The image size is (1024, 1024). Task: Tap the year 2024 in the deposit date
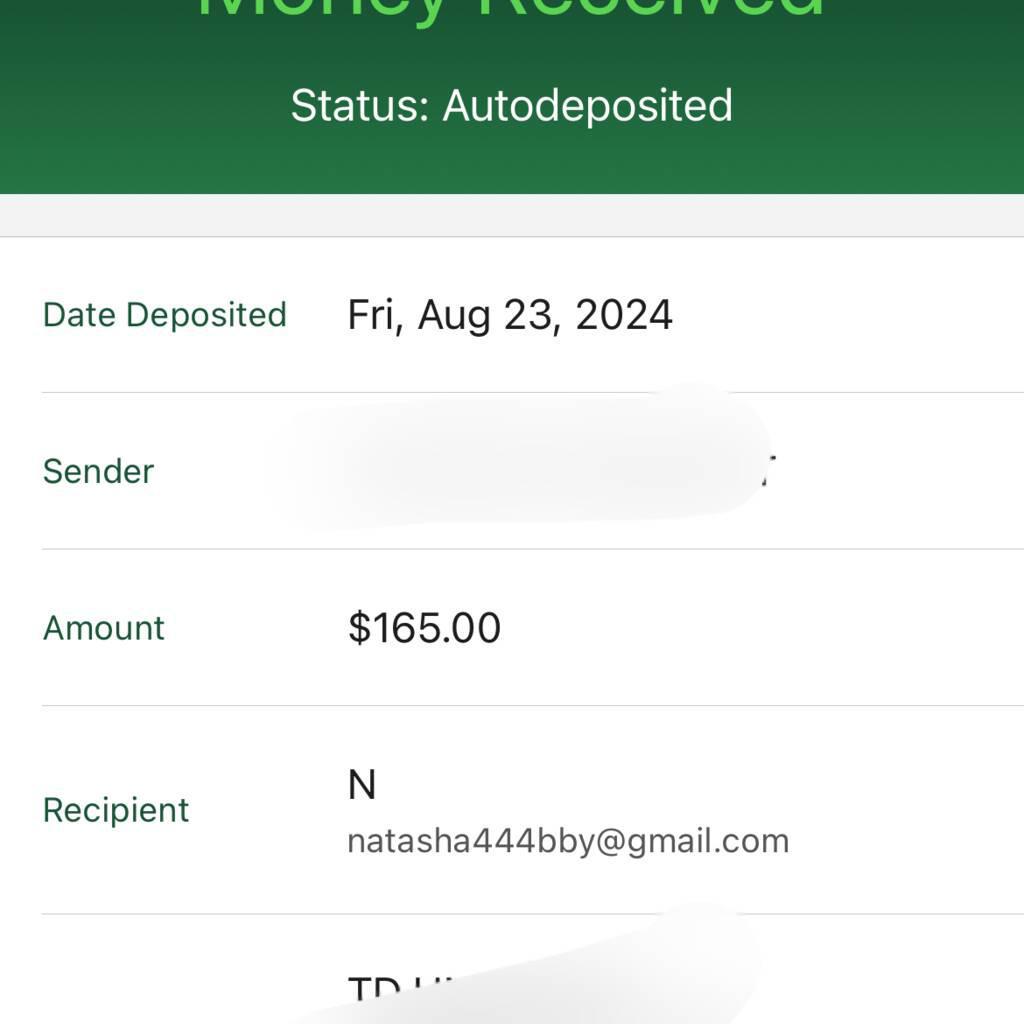(624, 315)
